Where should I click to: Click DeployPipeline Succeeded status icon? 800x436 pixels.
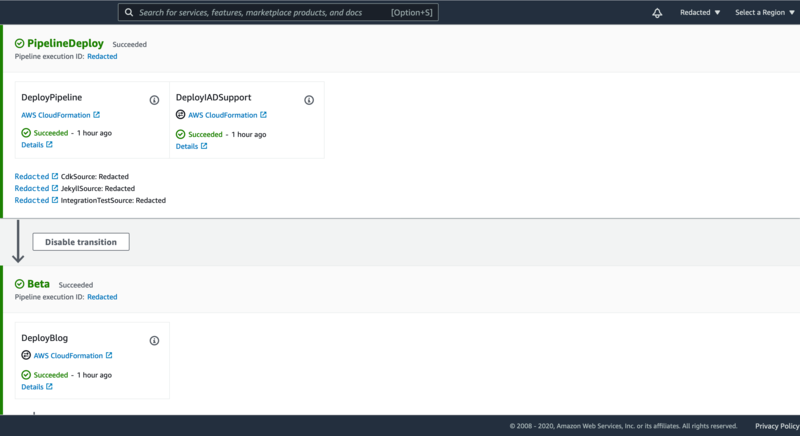click(26, 133)
